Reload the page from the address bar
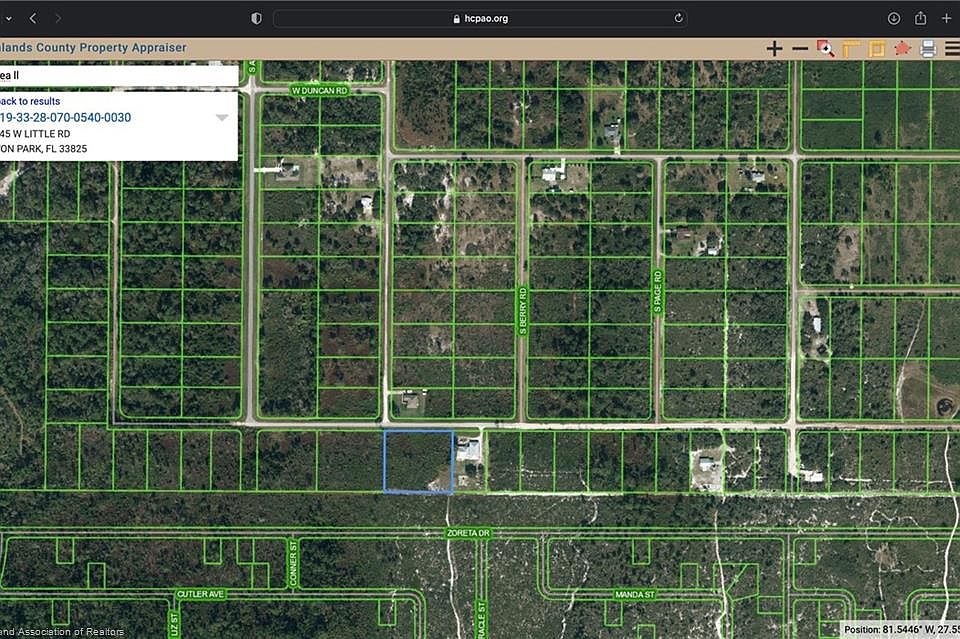The width and height of the screenshot is (960, 639). click(x=679, y=18)
